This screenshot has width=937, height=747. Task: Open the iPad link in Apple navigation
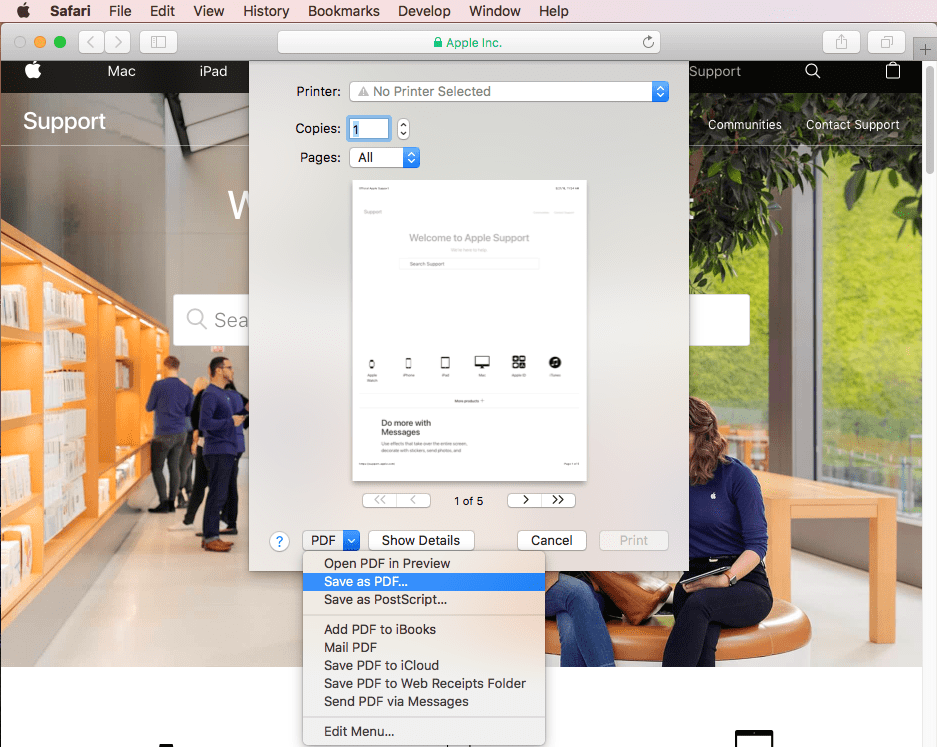click(x=213, y=71)
